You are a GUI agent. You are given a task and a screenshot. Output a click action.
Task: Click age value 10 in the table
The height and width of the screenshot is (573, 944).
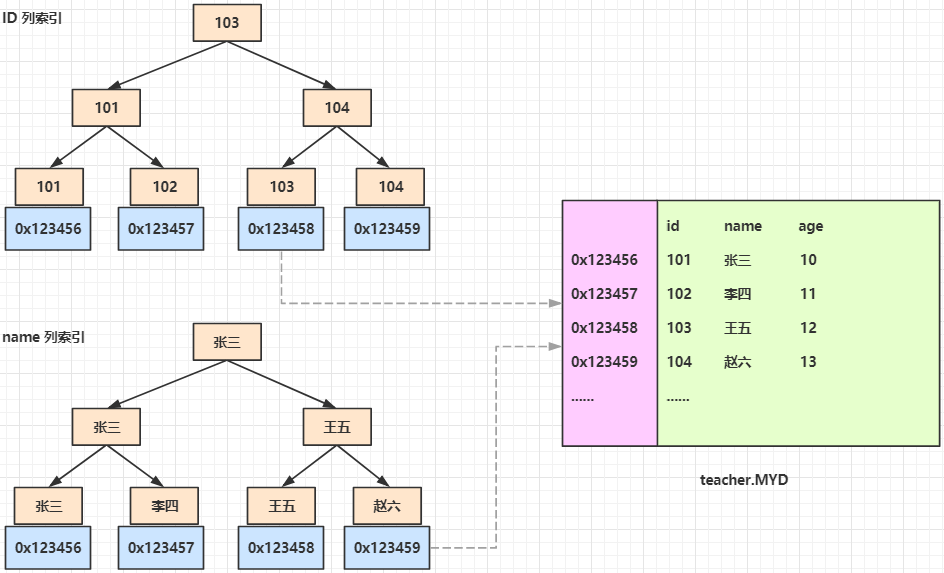[x=808, y=260]
